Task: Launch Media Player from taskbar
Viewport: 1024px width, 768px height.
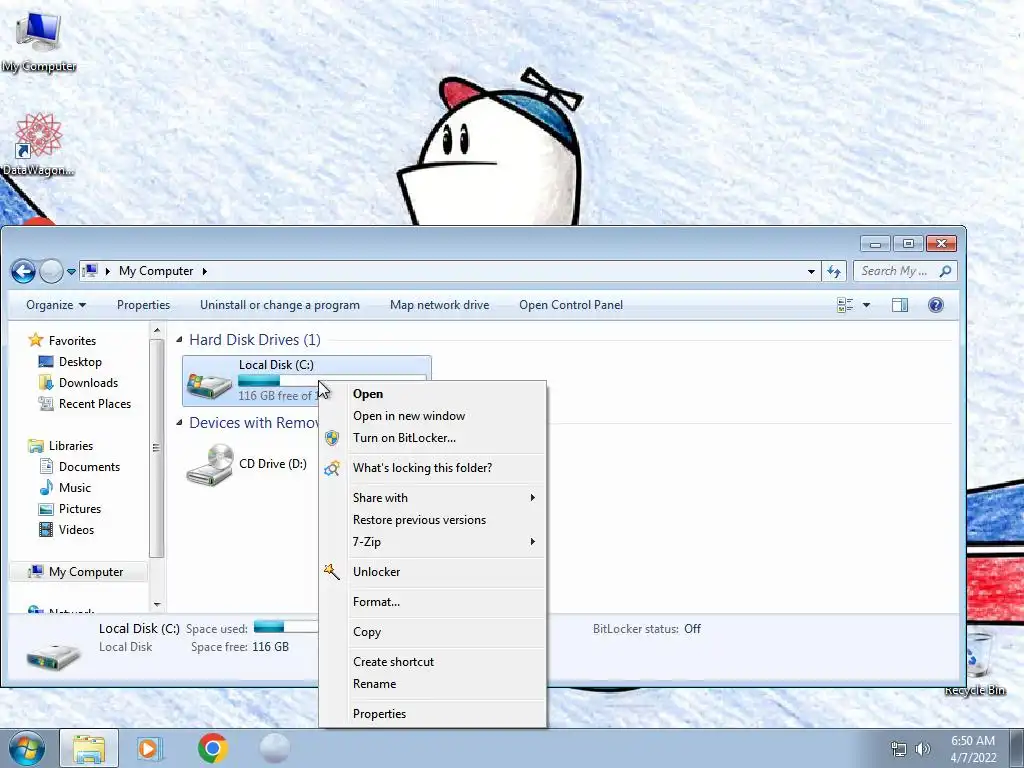Action: [x=150, y=748]
